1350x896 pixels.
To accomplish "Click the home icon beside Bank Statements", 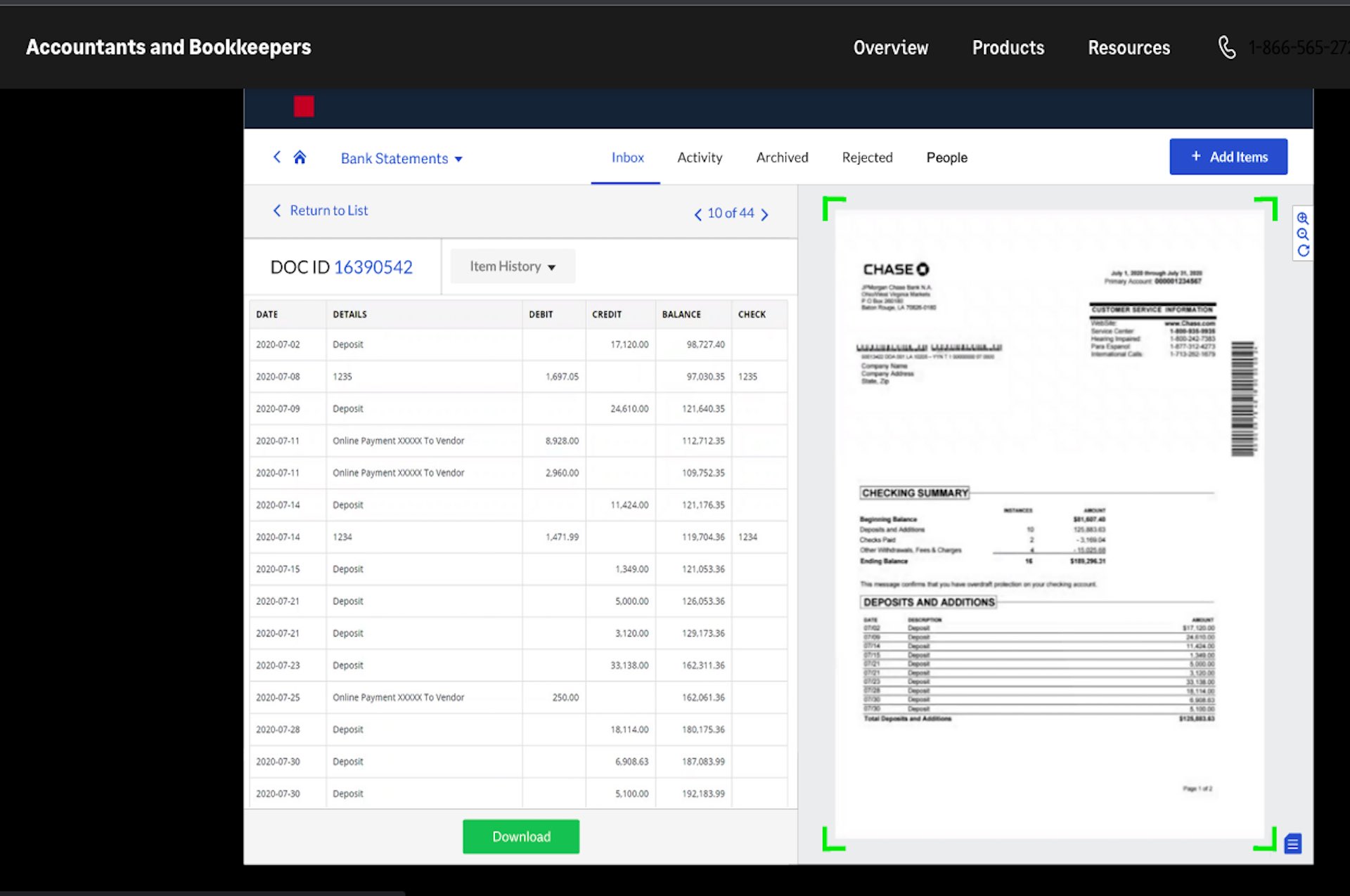I will (x=300, y=157).
